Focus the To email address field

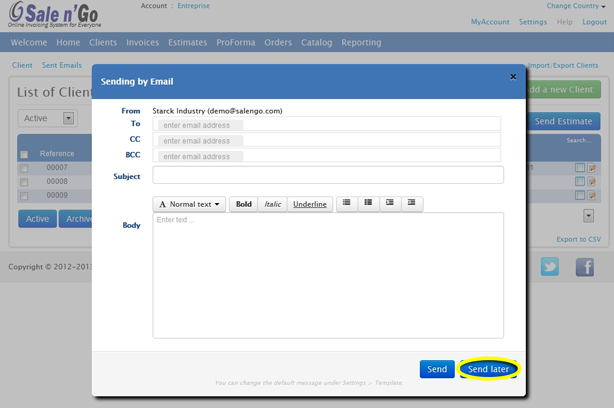point(327,124)
